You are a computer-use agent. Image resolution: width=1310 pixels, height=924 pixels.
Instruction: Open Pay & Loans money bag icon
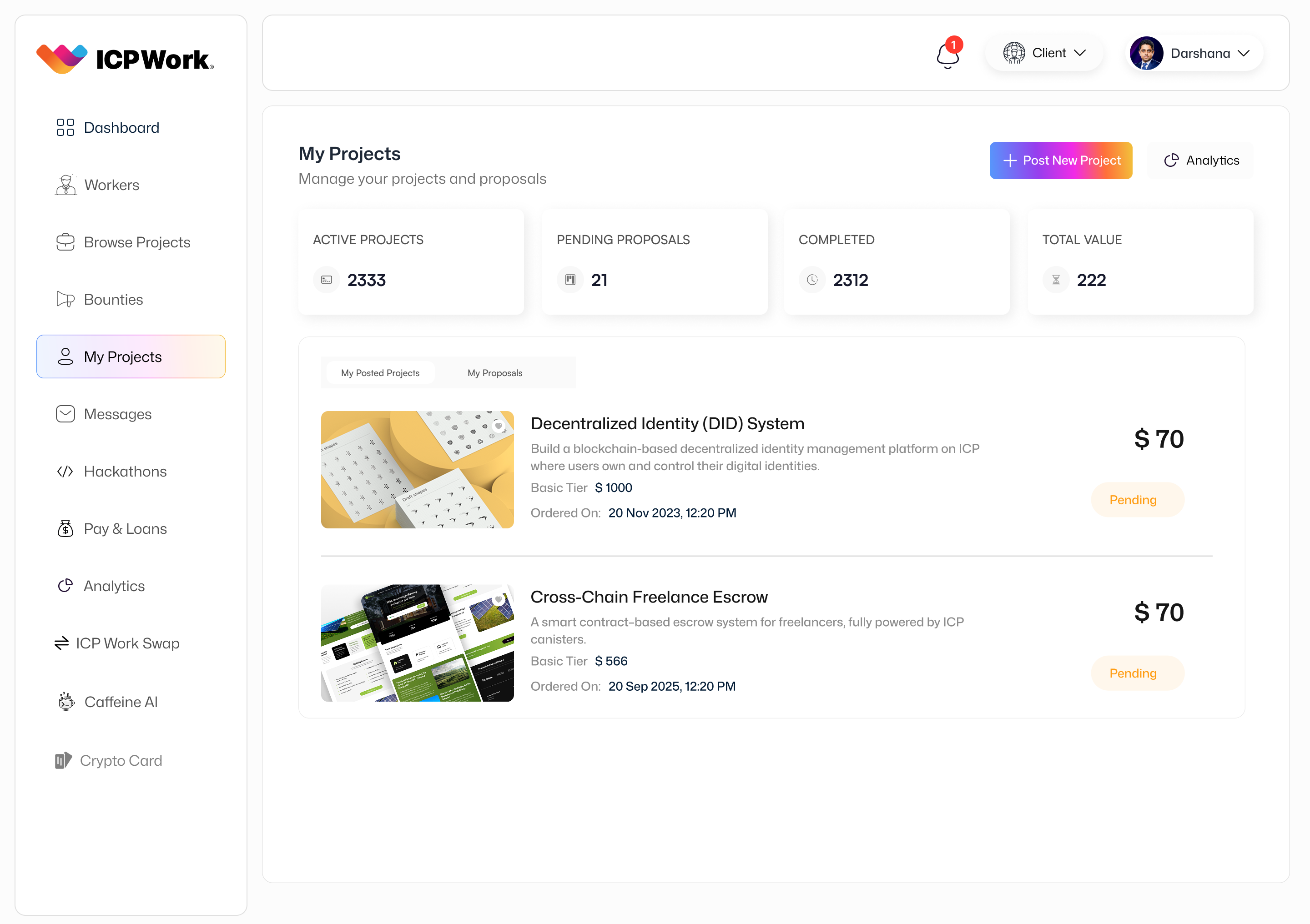(65, 529)
